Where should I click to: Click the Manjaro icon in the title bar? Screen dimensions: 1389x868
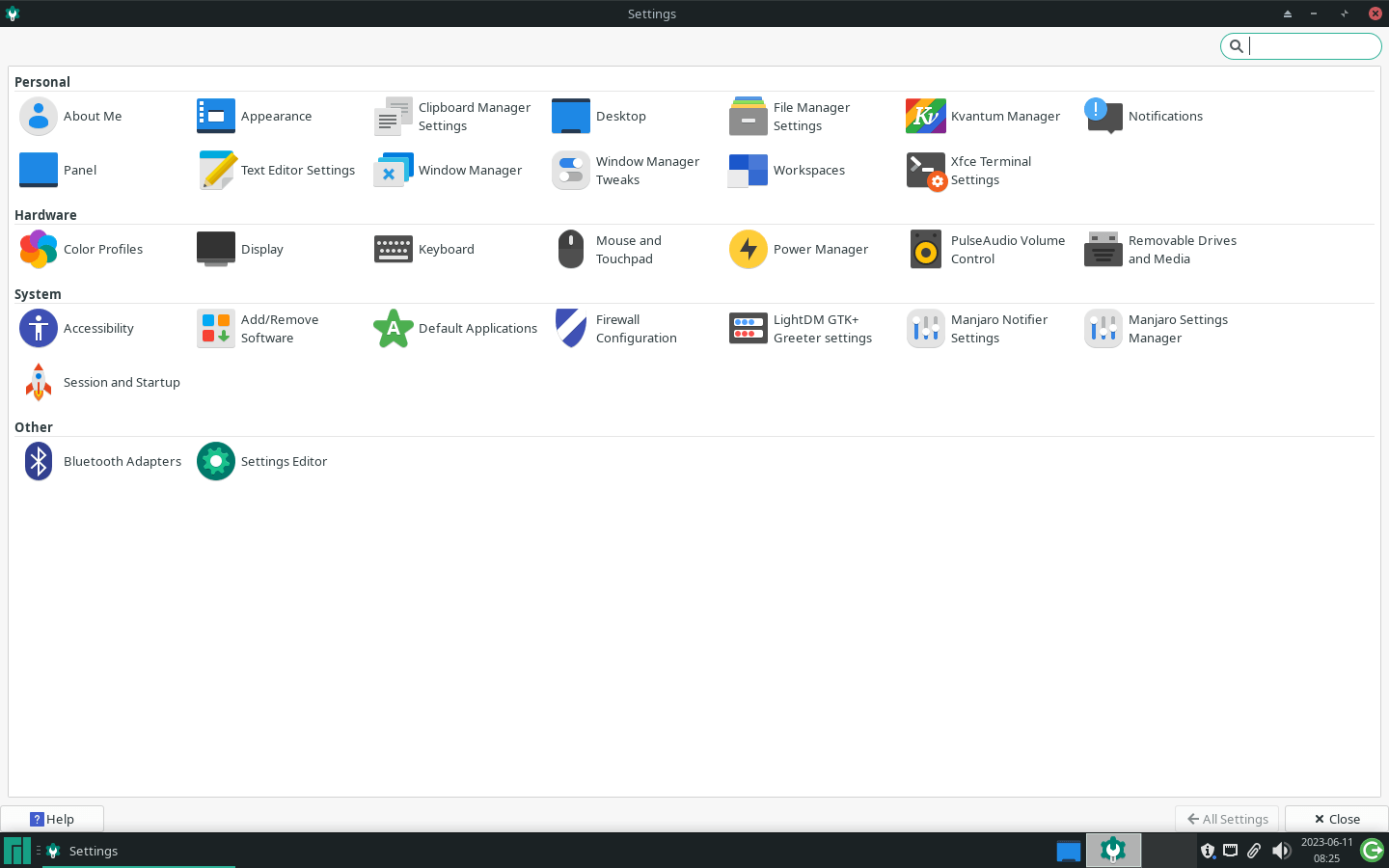[13, 14]
